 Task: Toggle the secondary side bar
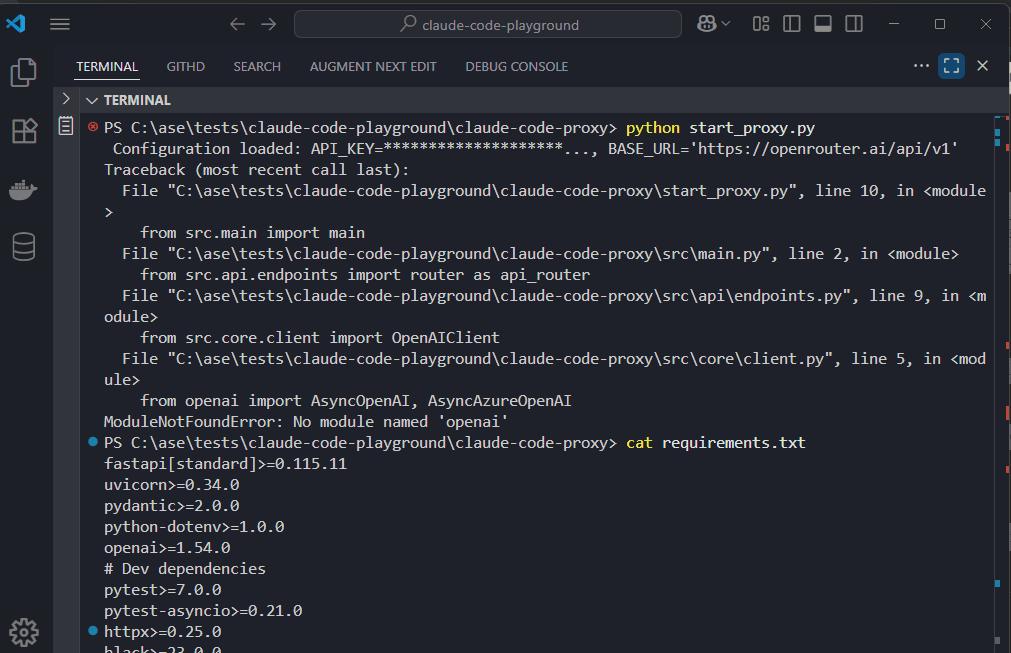pyautogui.click(x=854, y=24)
